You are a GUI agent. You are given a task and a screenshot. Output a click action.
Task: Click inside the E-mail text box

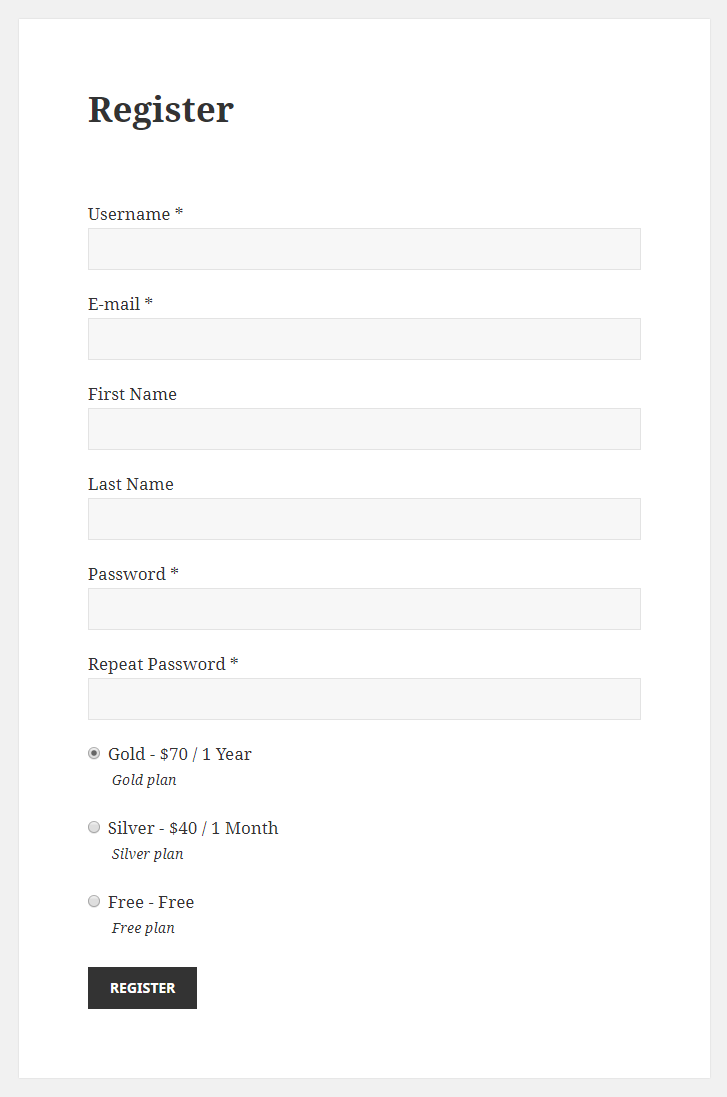[x=364, y=339]
